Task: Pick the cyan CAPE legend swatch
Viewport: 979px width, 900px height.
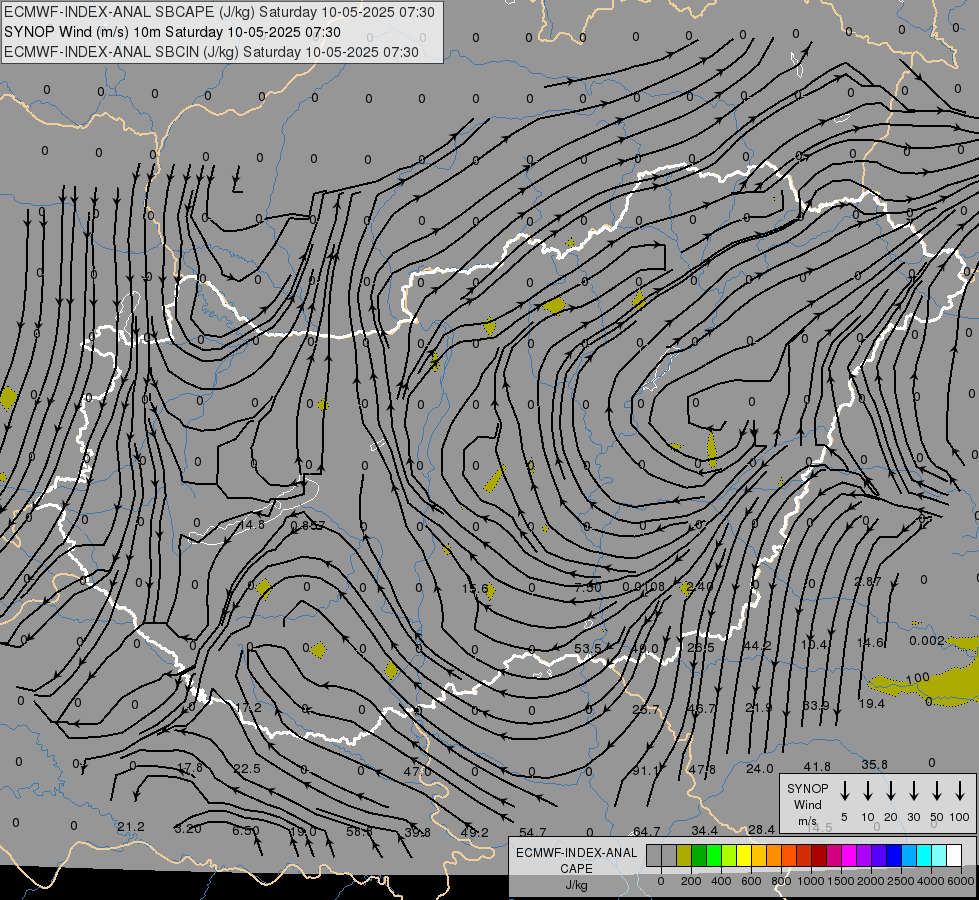Action: pyautogui.click(x=923, y=855)
